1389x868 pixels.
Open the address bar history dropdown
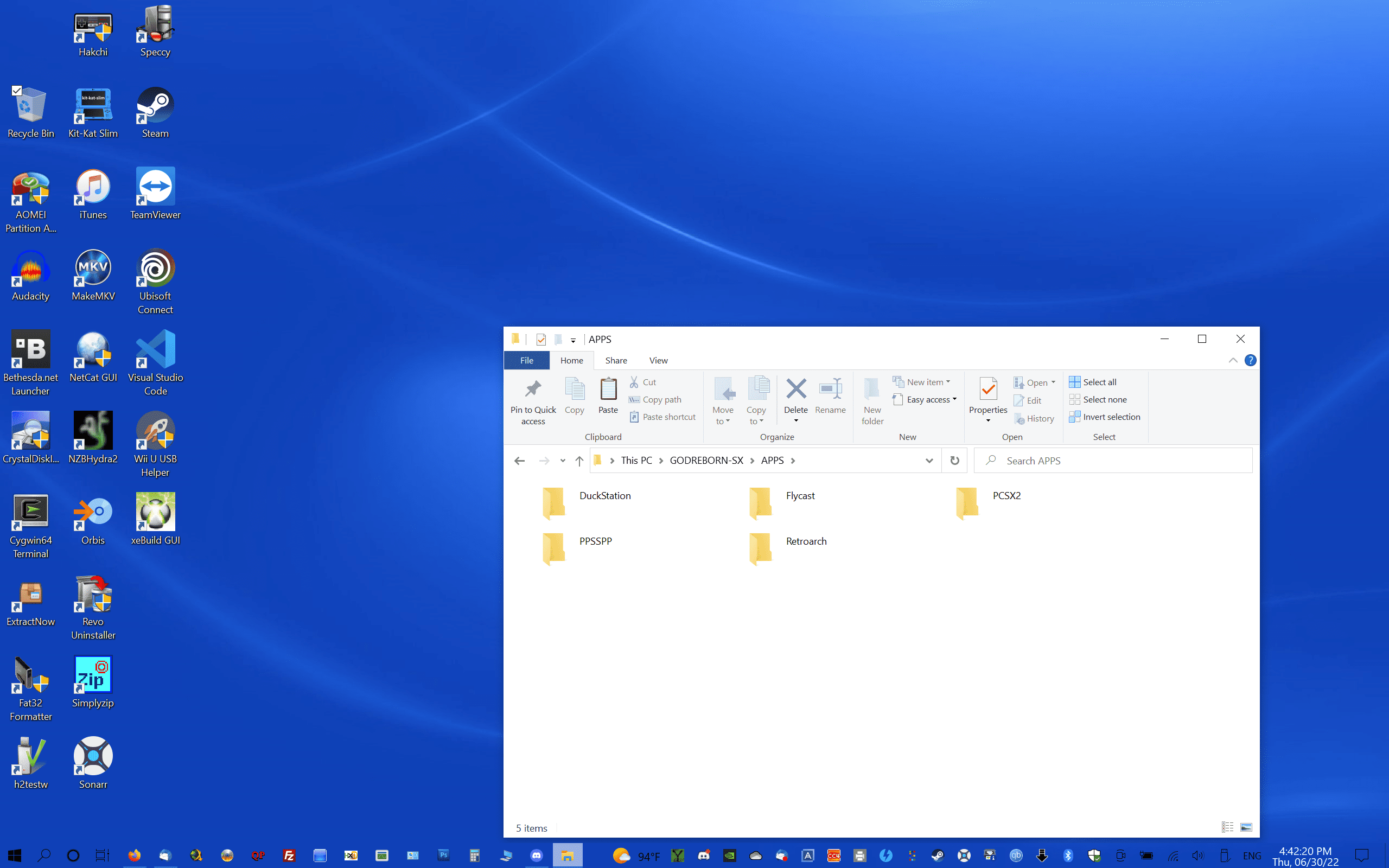point(929,461)
